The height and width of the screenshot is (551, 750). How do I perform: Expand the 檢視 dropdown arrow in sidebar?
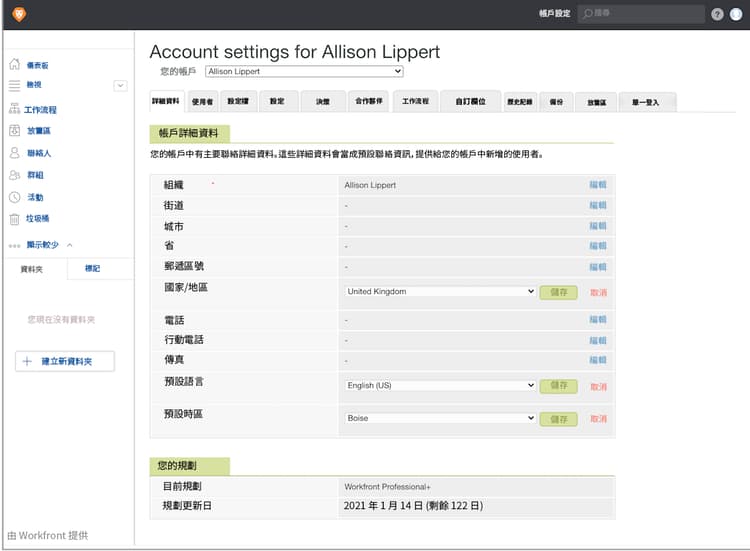tap(121, 86)
